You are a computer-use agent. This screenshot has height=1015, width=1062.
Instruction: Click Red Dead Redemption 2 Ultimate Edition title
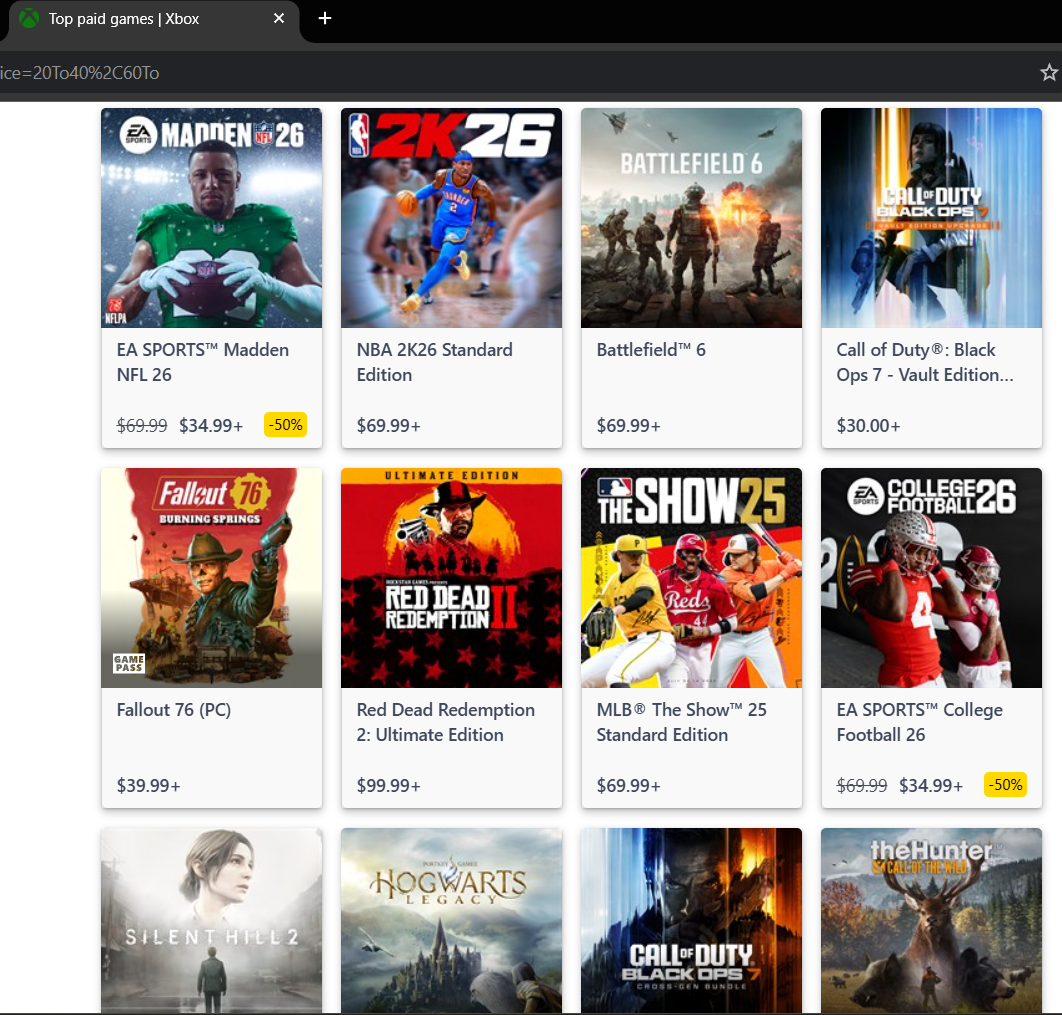point(446,722)
